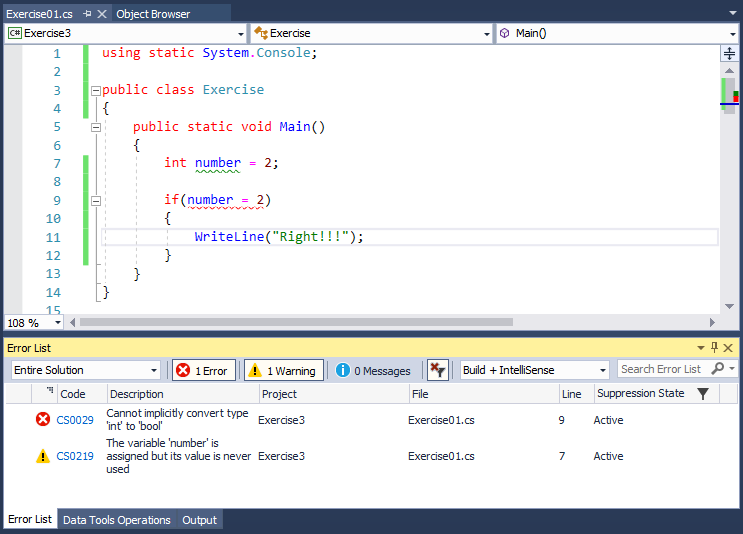
Task: Open the Exercise class dropdown
Action: 487,34
